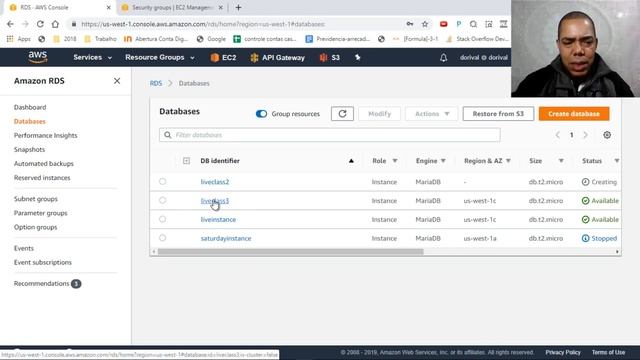Click the blue P extension icon
Screen dimensions: 640x360
click(458, 24)
